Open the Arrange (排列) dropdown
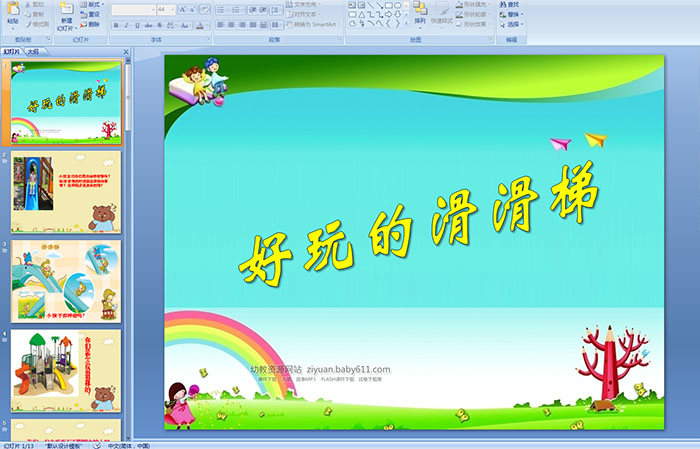Screen dimensions: 700x449 click(x=420, y=13)
